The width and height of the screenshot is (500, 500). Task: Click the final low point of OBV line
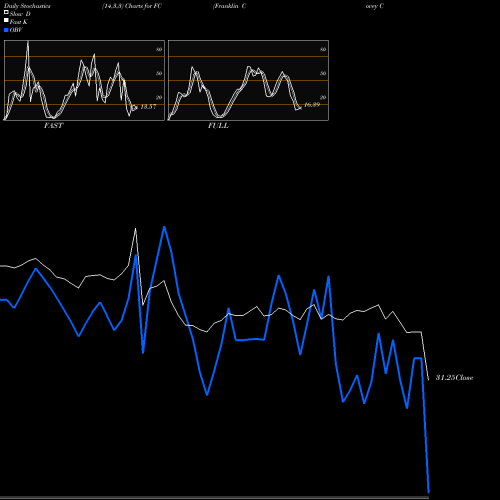429,491
